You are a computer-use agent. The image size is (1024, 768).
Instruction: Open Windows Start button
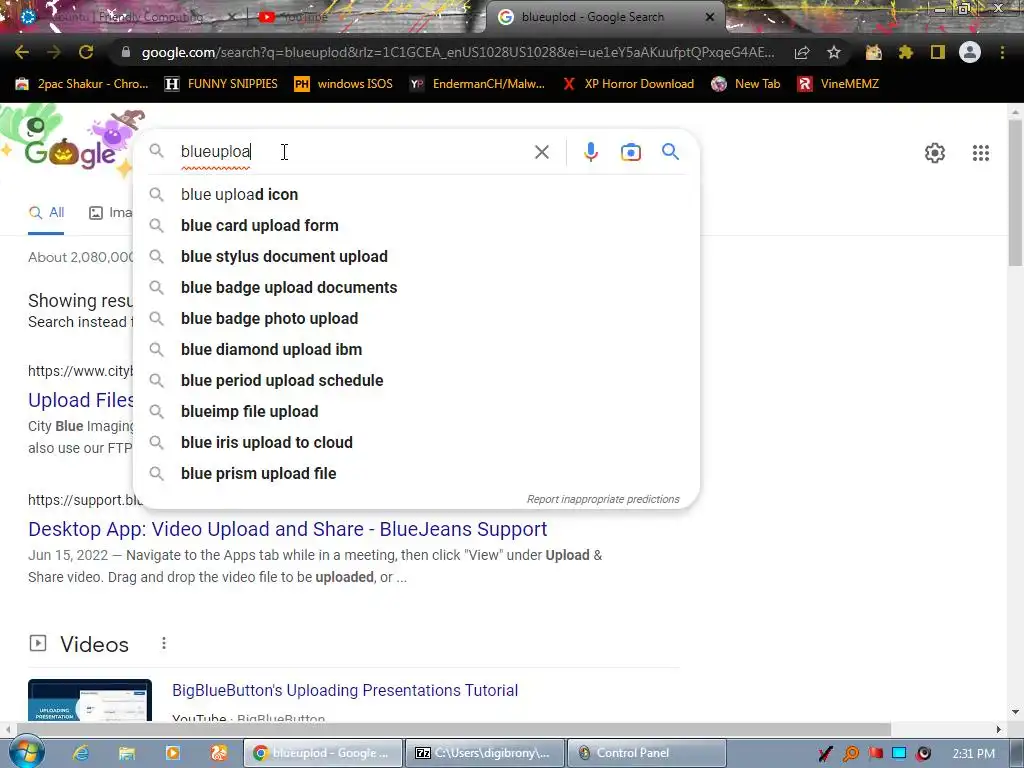pyautogui.click(x=26, y=752)
